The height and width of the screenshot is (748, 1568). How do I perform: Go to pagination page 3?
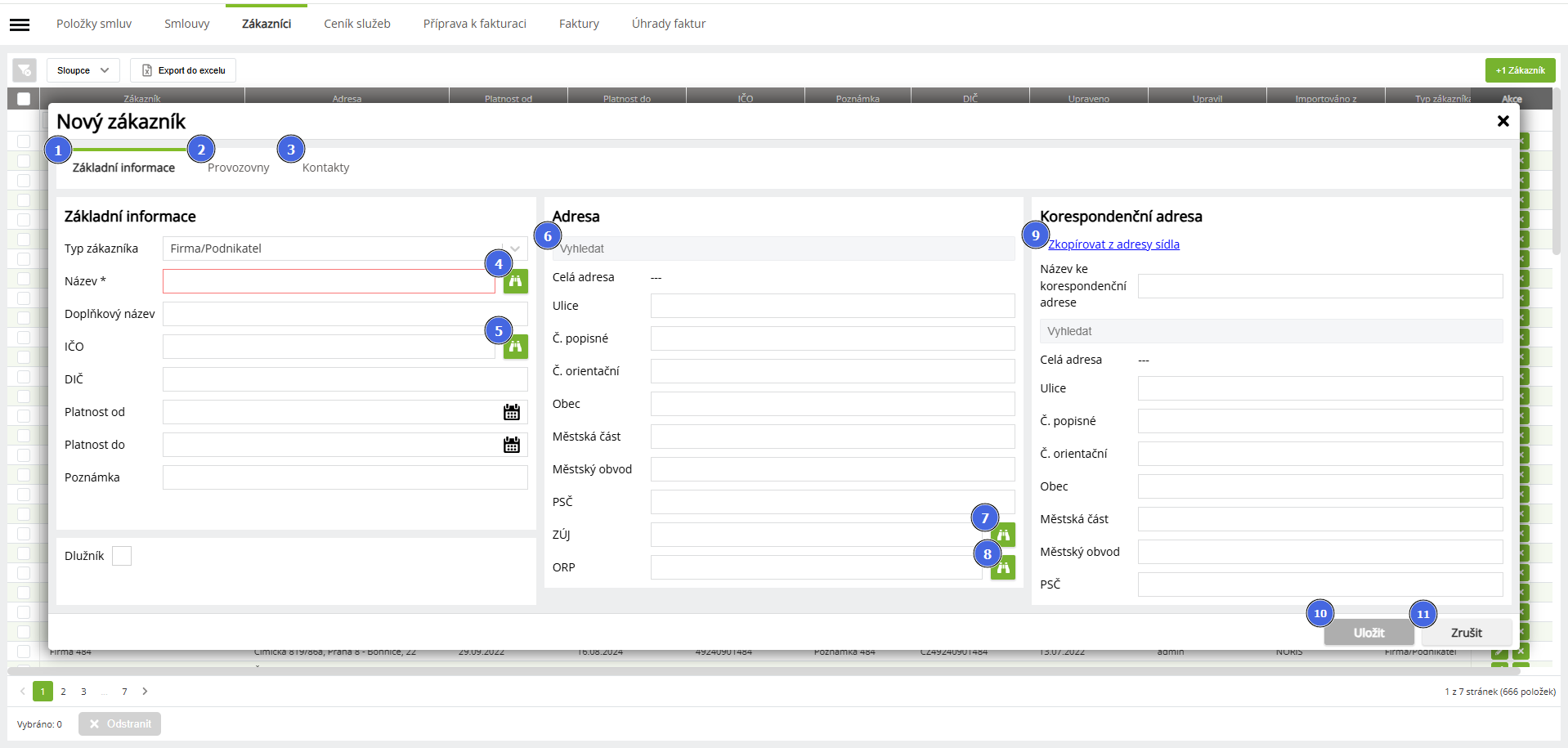tap(83, 692)
